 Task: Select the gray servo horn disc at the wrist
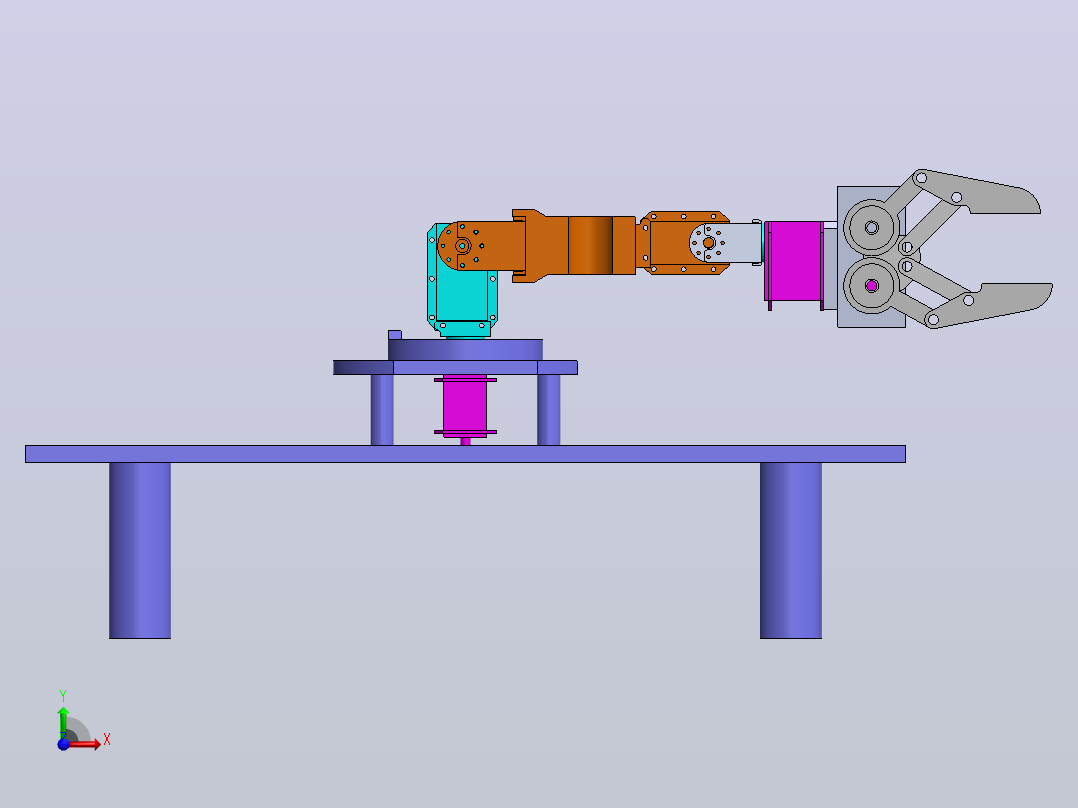pyautogui.click(x=709, y=243)
